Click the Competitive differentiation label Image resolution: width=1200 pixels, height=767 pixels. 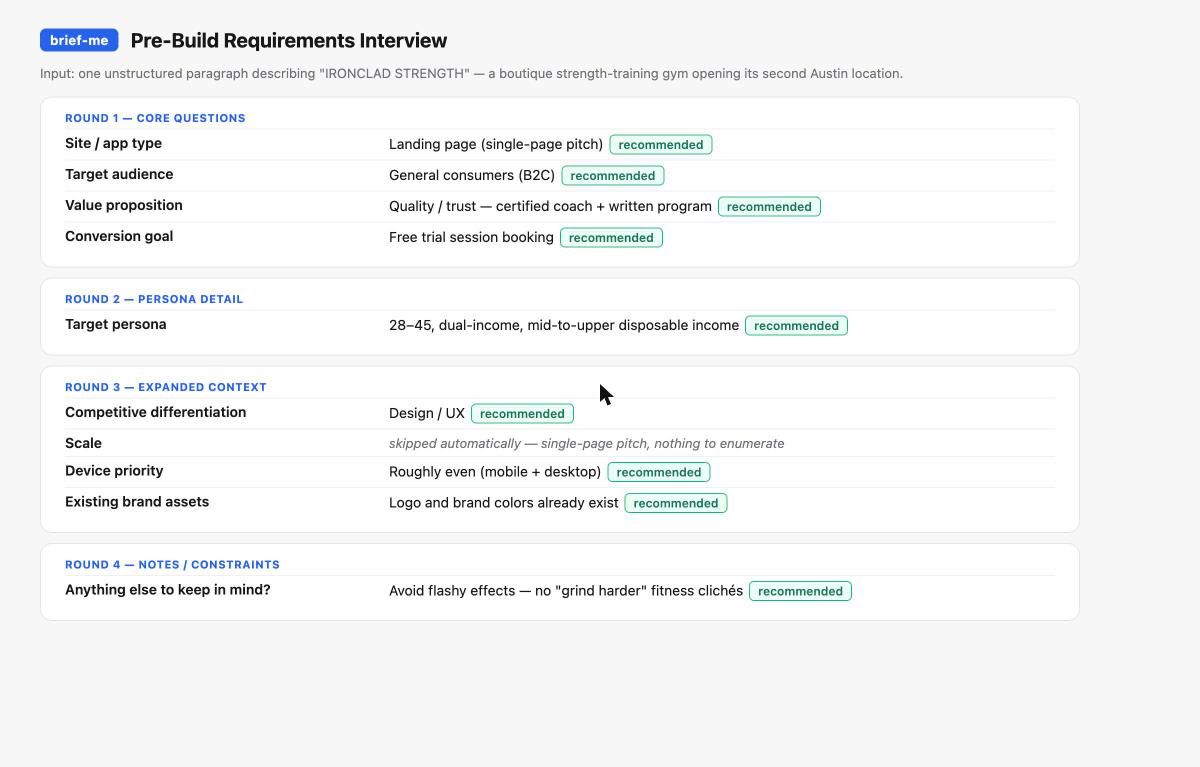click(155, 412)
